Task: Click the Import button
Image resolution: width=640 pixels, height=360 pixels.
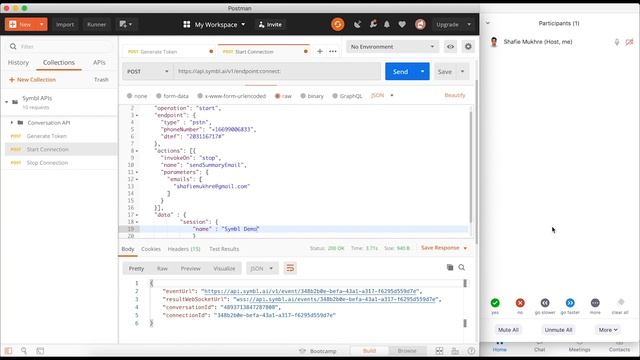Action: (65, 24)
